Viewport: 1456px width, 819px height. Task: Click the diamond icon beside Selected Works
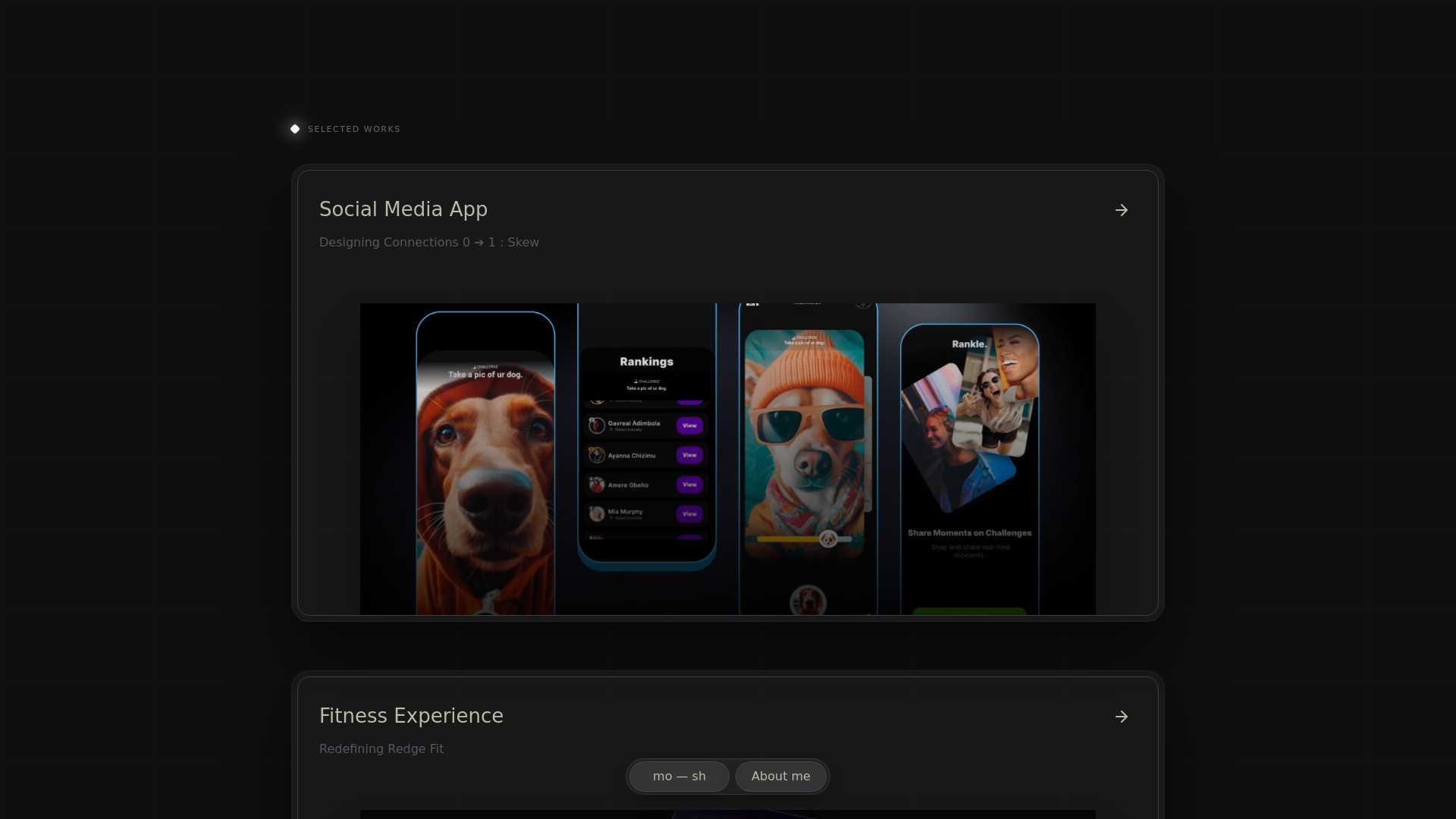tap(295, 129)
